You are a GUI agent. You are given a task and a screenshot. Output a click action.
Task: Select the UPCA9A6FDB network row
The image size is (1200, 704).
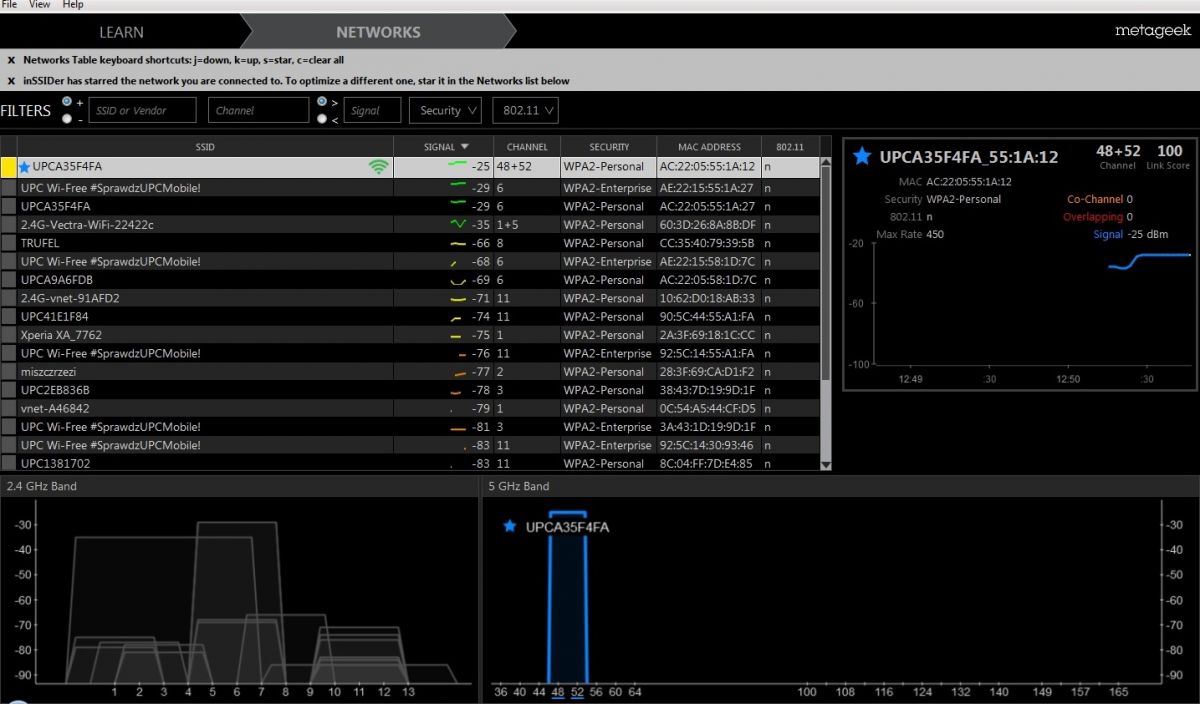click(410, 280)
